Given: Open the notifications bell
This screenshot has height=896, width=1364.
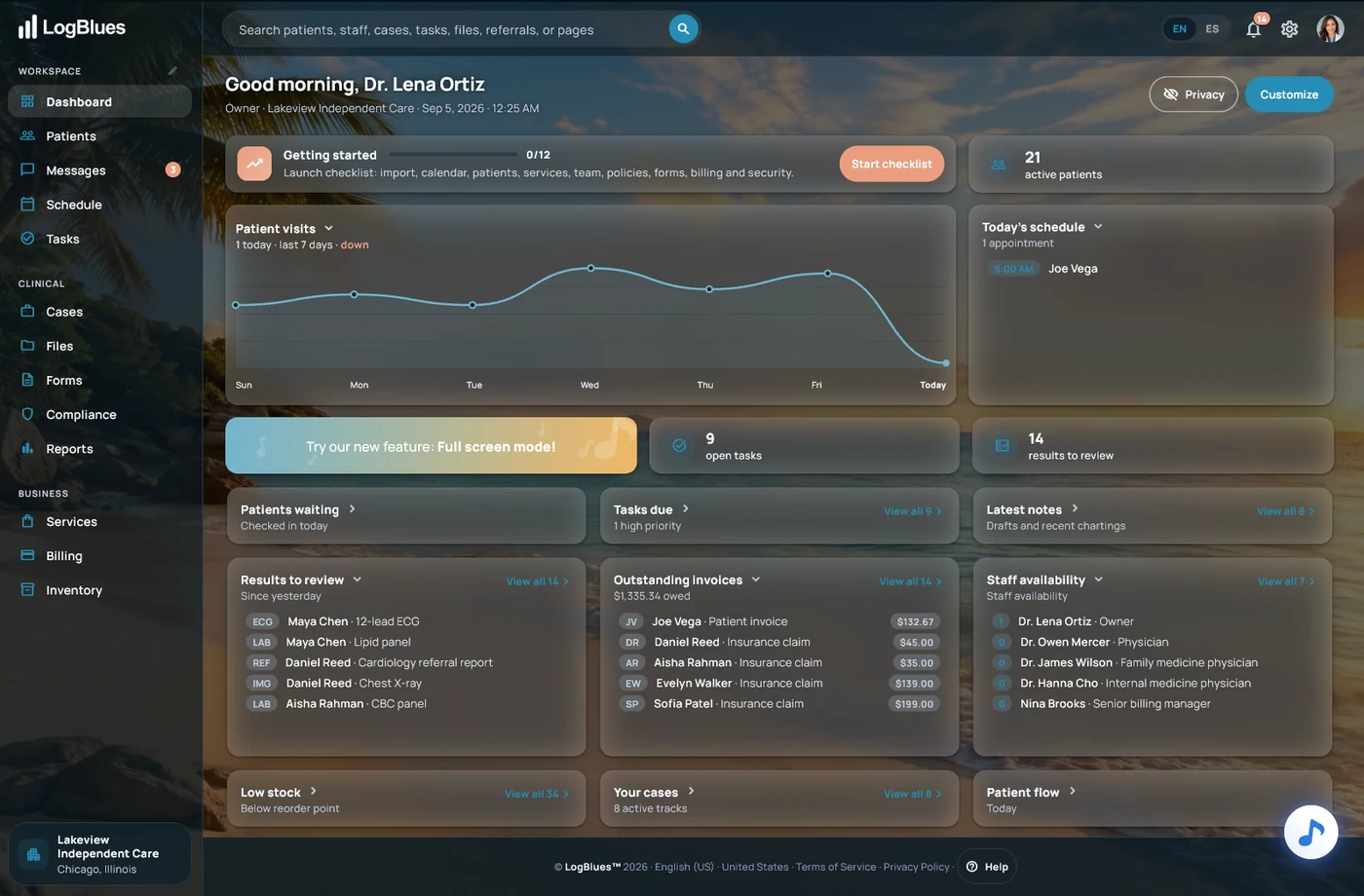Looking at the screenshot, I should tap(1254, 29).
